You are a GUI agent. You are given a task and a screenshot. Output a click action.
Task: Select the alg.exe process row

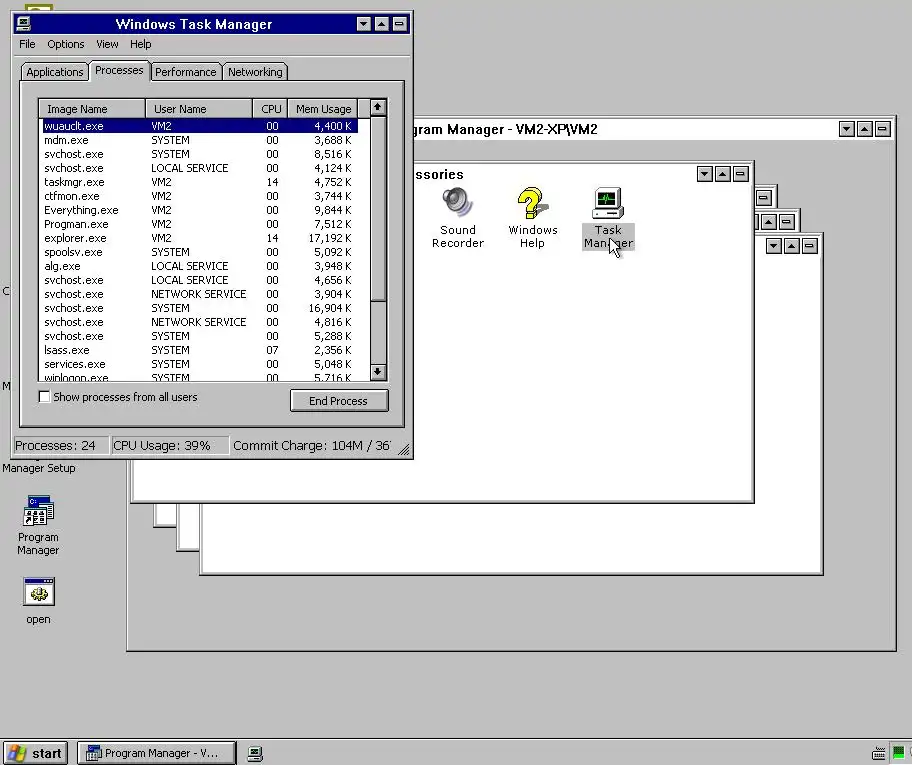[x=200, y=266]
